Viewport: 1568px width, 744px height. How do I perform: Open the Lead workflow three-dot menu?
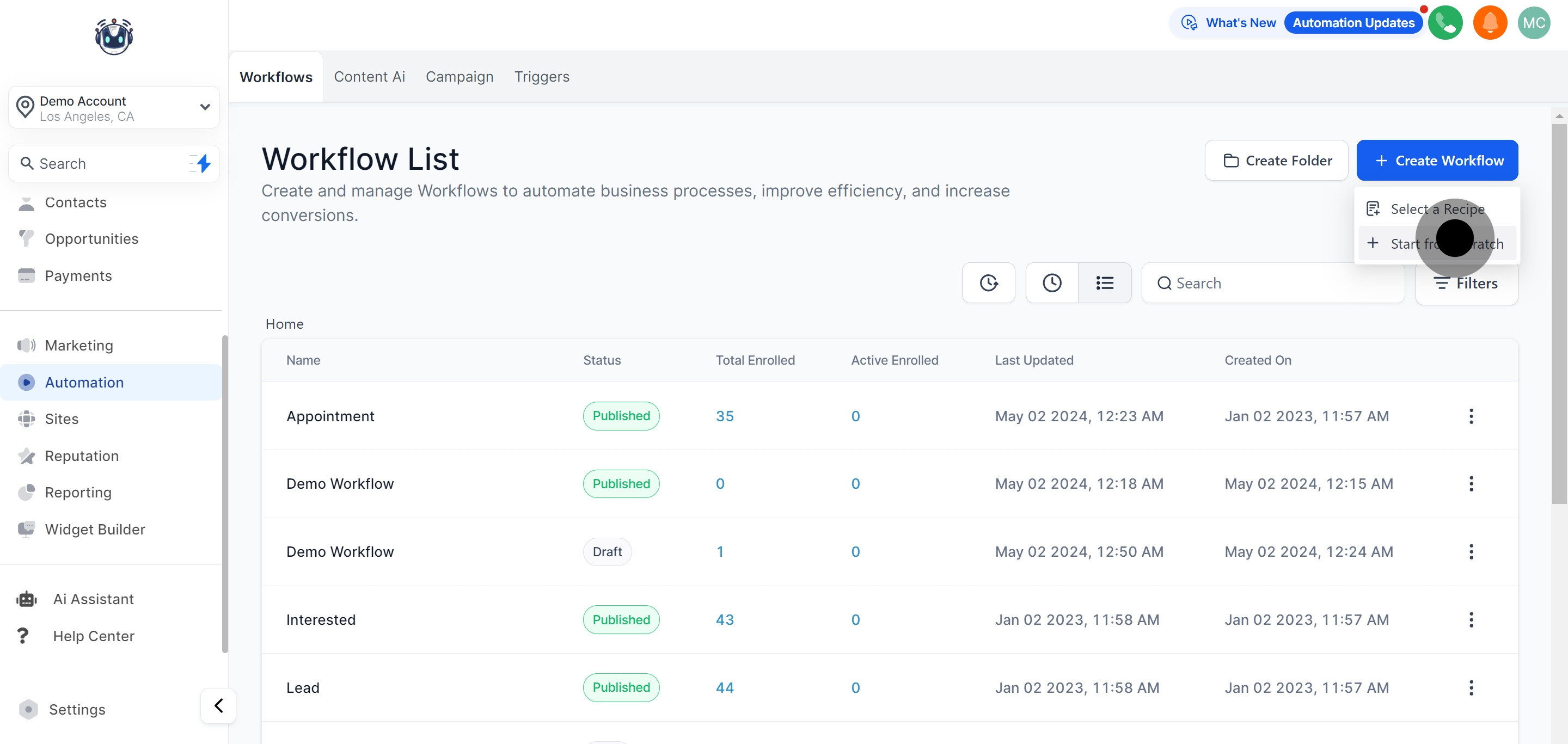pyautogui.click(x=1471, y=687)
